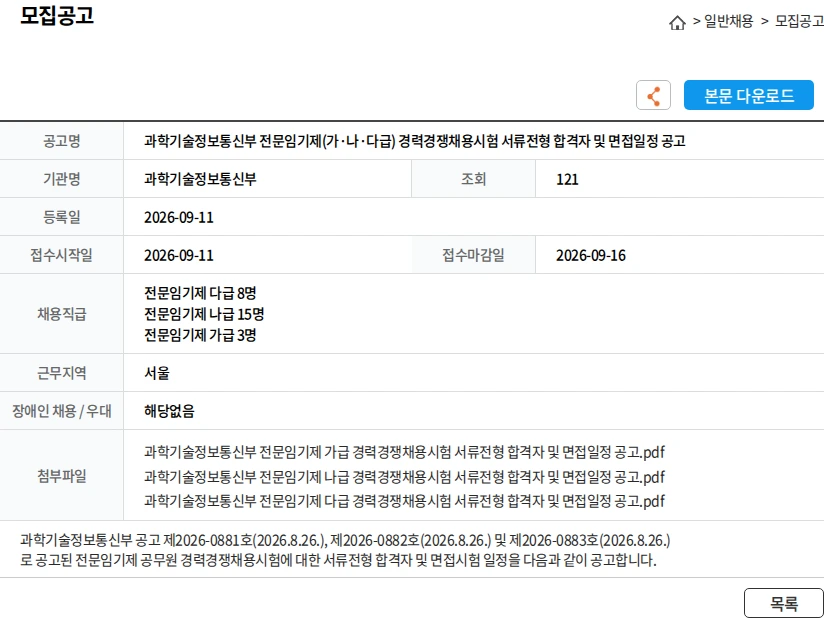Viewport: 824px width, 618px height.
Task: Click the 전문임기제 다급 8명 line
Action: (200, 293)
